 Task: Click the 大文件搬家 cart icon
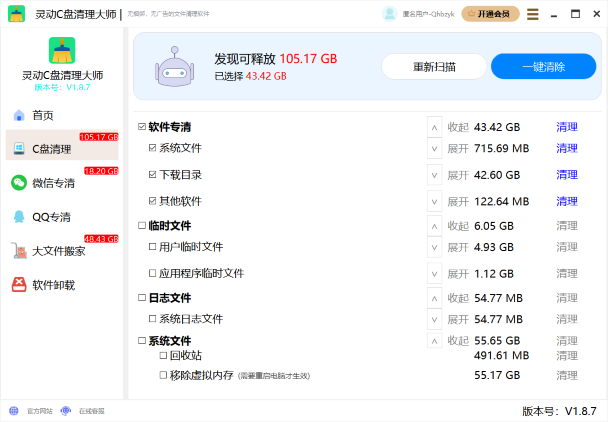click(x=19, y=251)
